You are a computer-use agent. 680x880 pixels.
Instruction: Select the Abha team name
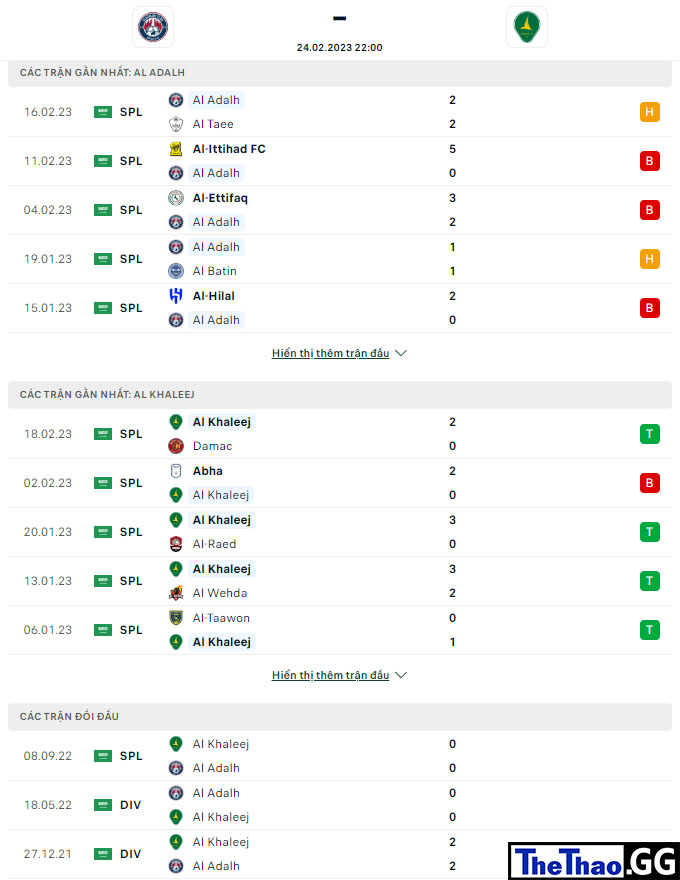[208, 471]
